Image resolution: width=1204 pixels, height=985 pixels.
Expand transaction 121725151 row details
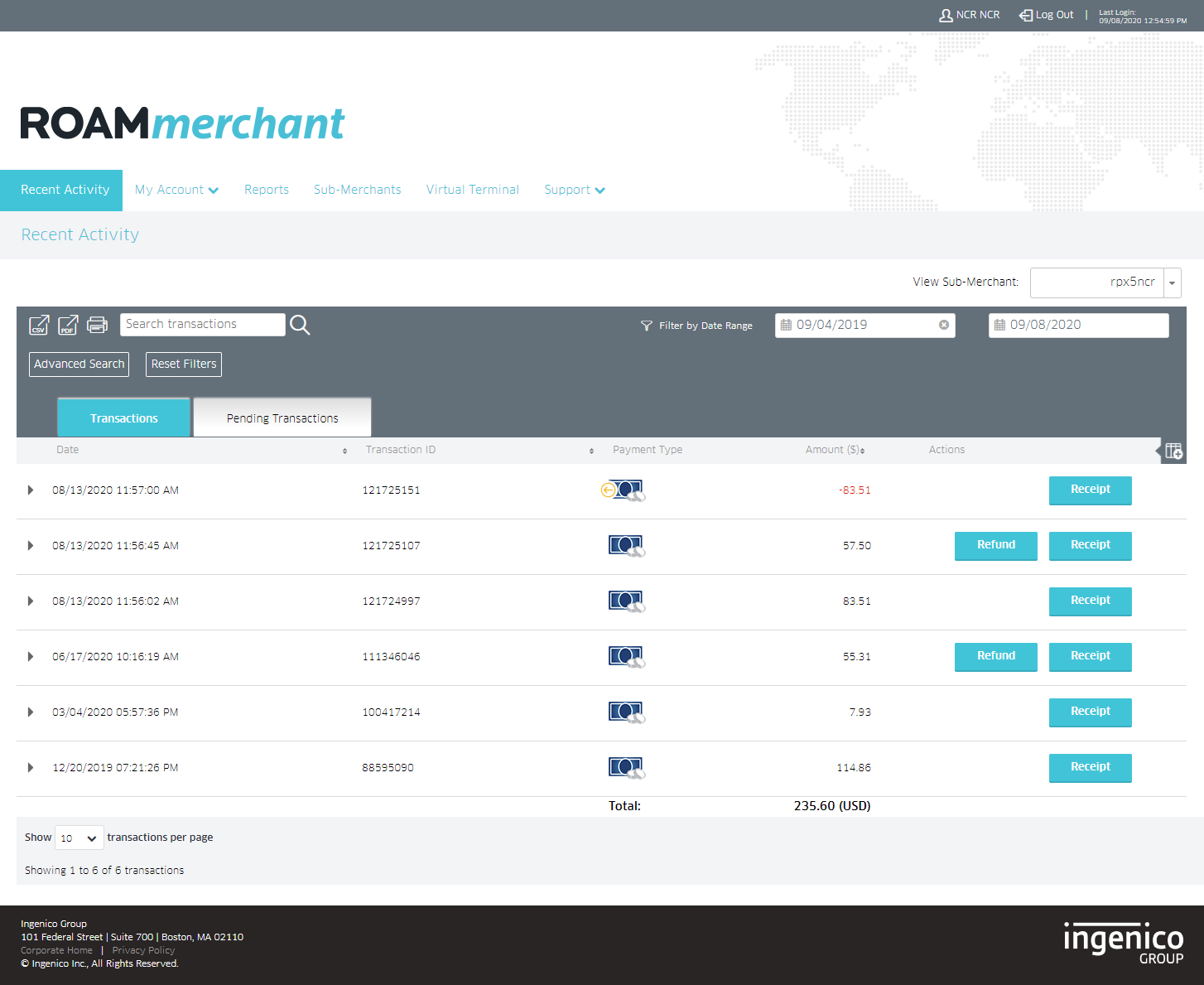(31, 490)
